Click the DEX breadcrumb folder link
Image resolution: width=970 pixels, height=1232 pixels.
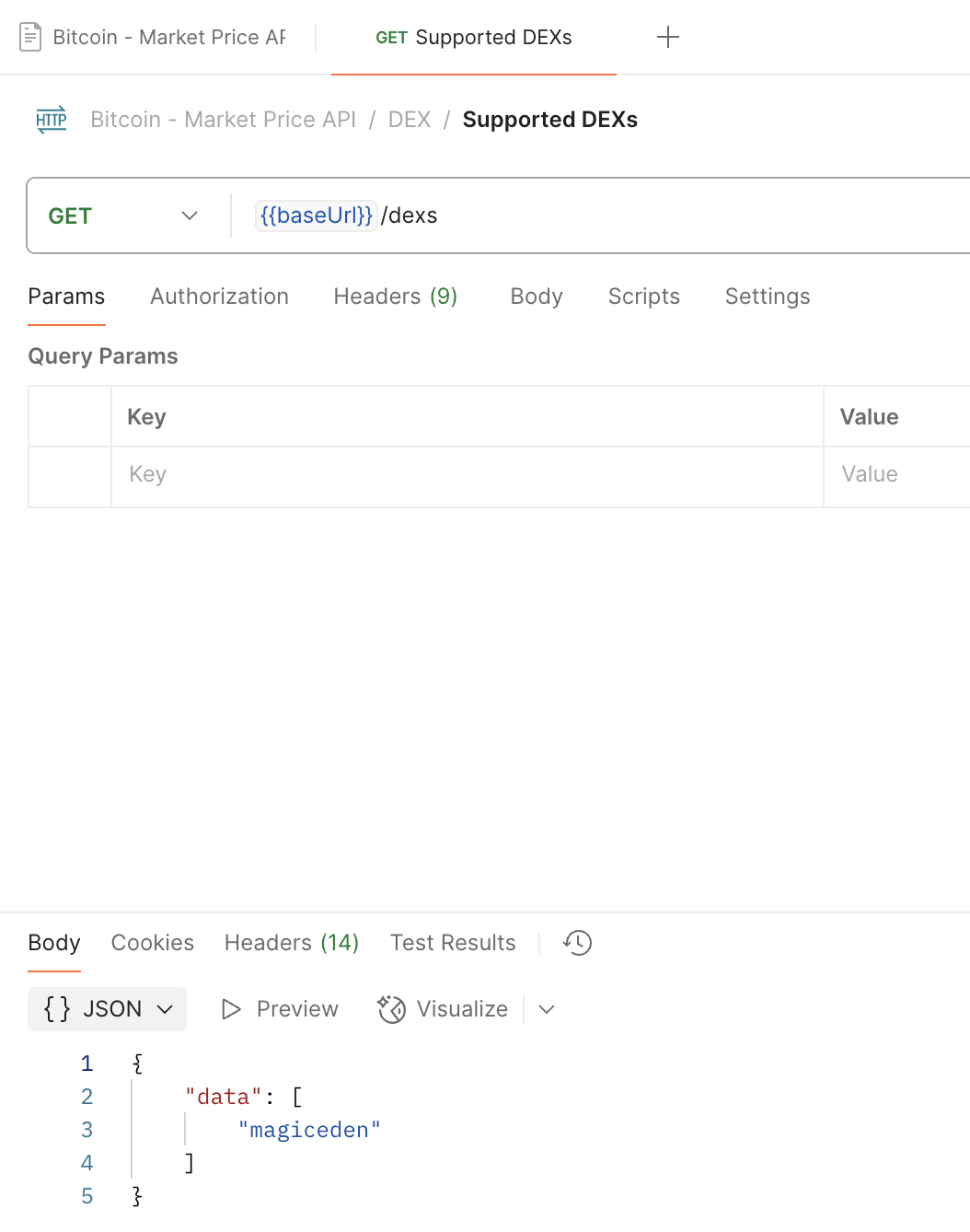coord(410,120)
